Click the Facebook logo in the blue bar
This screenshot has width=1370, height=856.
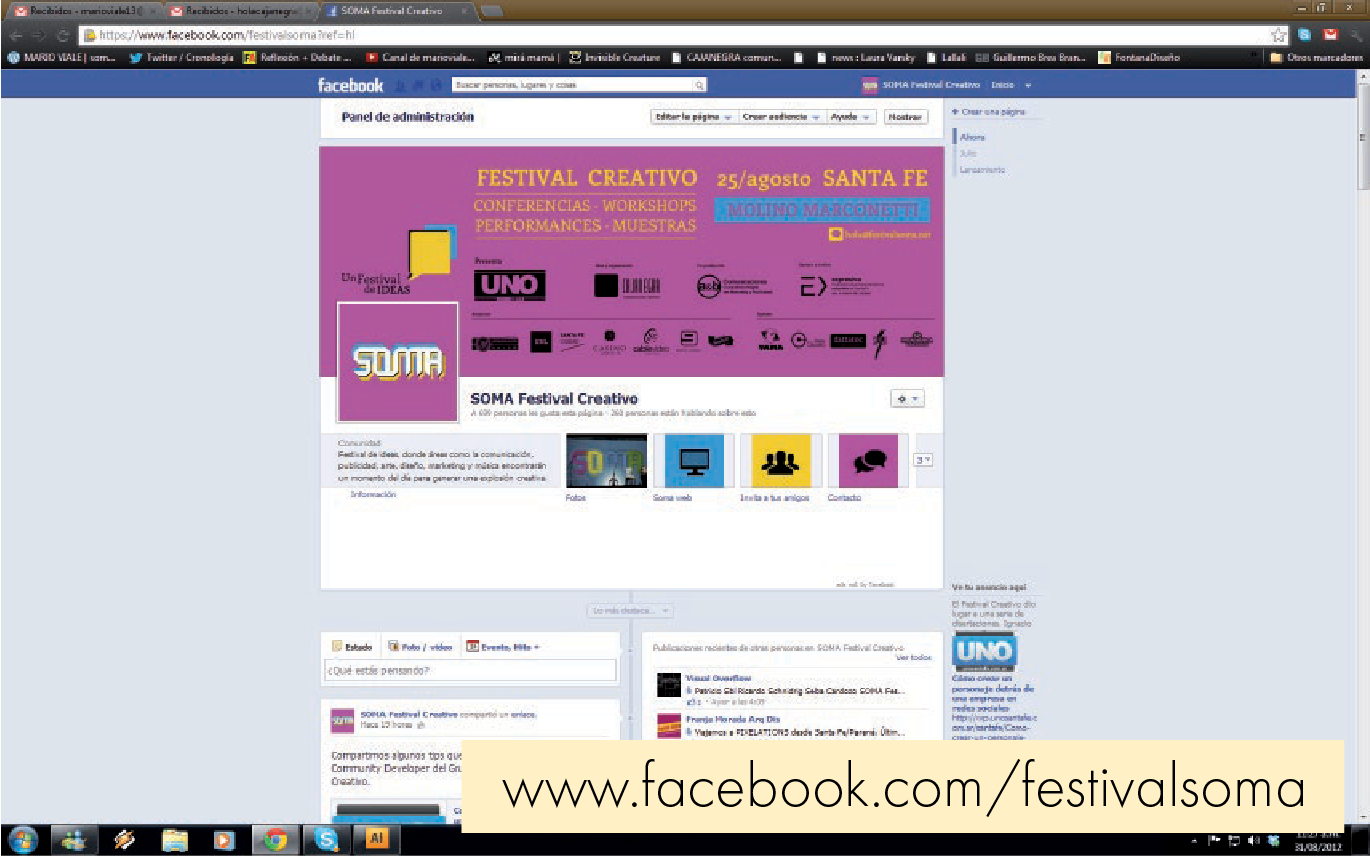[350, 86]
